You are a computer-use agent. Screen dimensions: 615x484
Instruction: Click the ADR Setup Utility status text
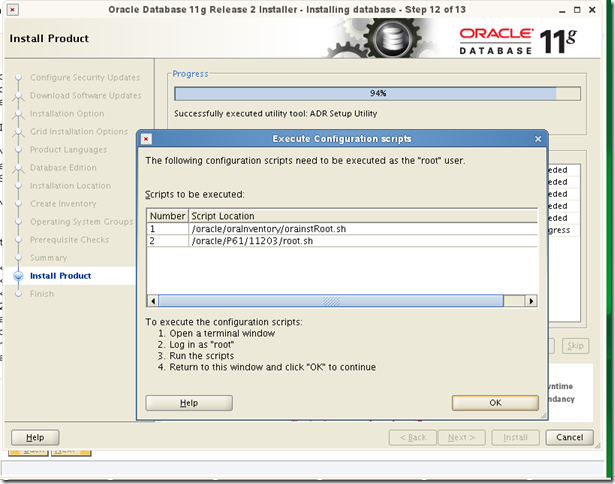275,113
